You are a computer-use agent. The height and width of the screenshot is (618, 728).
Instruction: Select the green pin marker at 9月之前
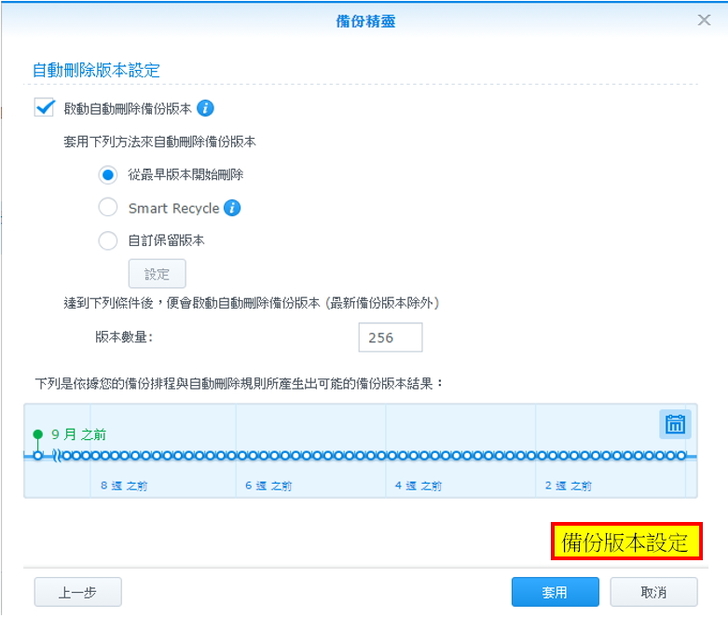coord(38,435)
